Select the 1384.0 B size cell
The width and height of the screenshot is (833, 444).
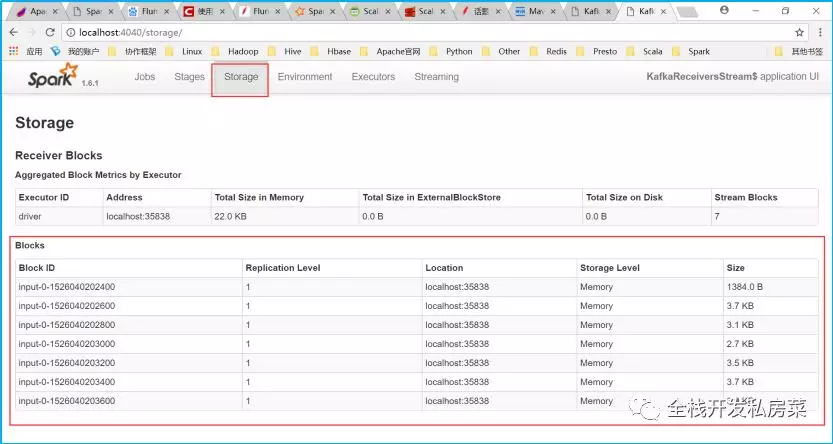tap(770, 287)
